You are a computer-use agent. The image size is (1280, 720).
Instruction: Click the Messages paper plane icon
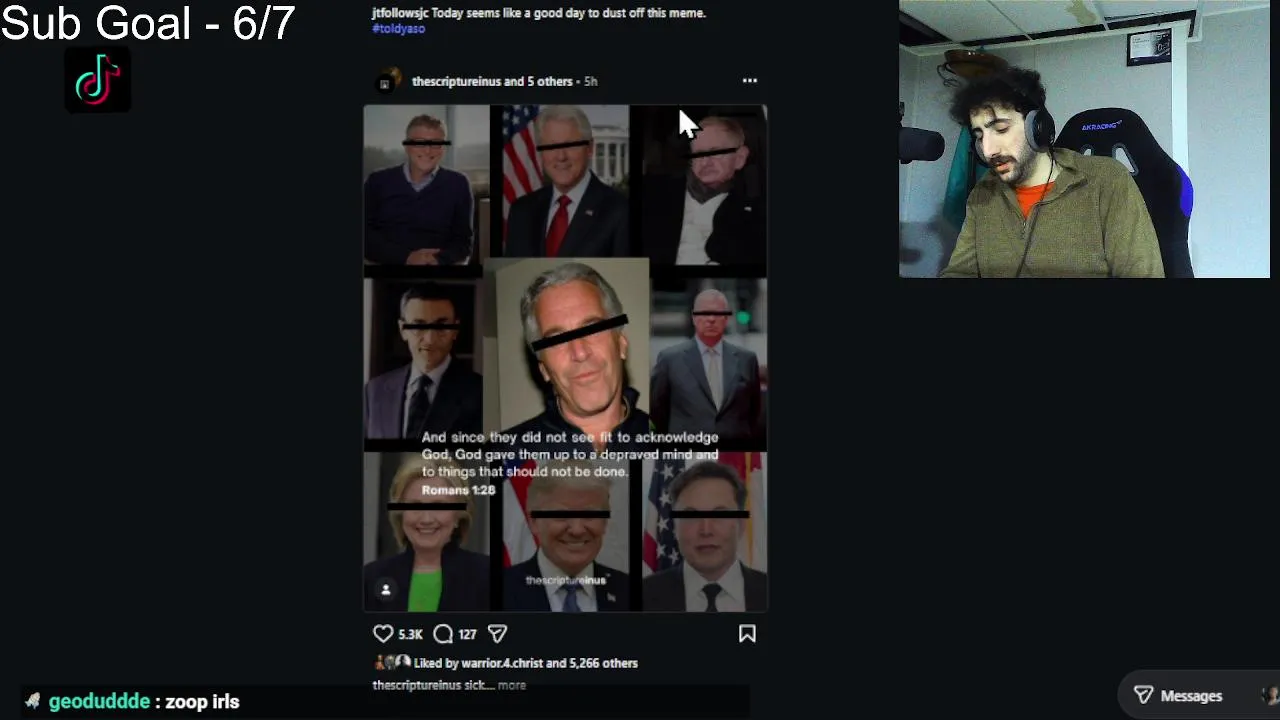1143,695
